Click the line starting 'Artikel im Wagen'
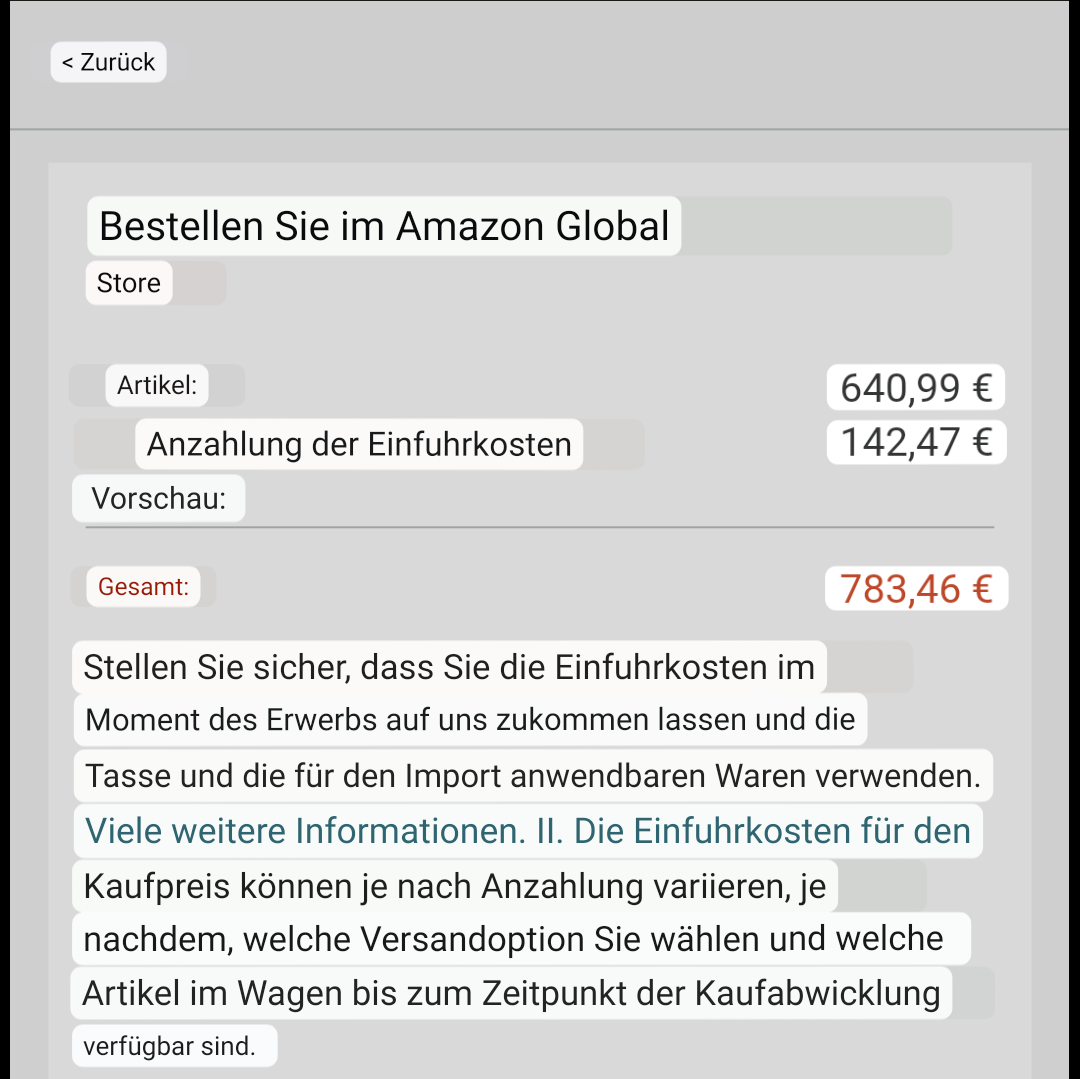Image resolution: width=1080 pixels, height=1079 pixels. point(511,993)
